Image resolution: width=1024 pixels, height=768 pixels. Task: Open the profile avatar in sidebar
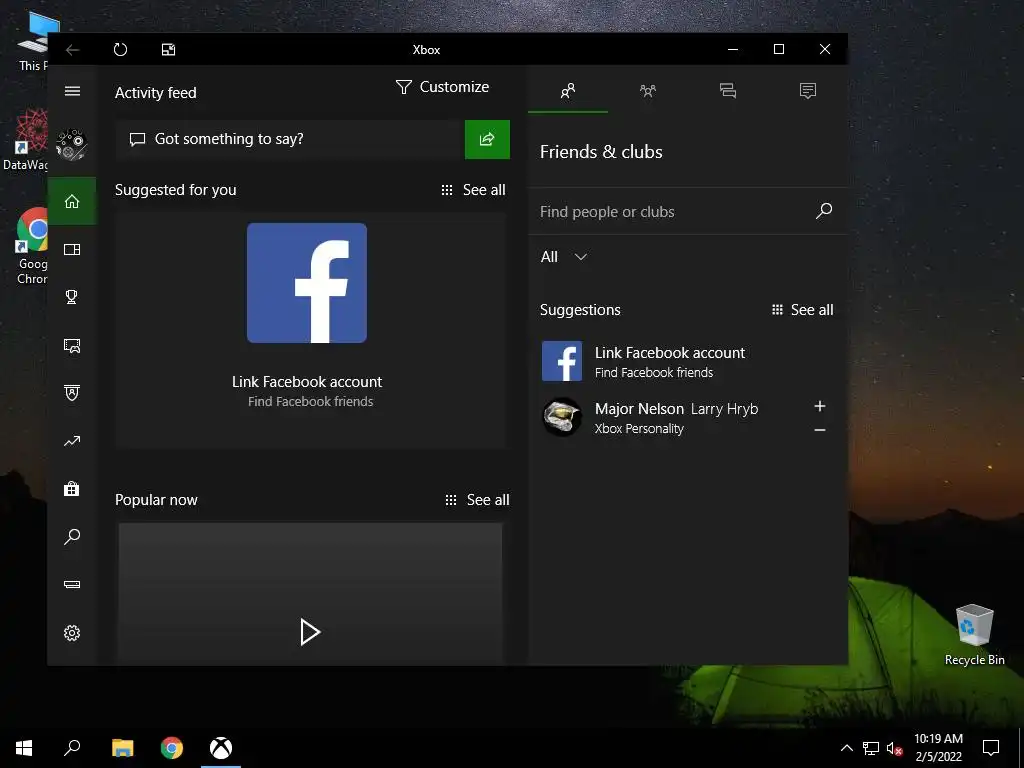(x=72, y=144)
